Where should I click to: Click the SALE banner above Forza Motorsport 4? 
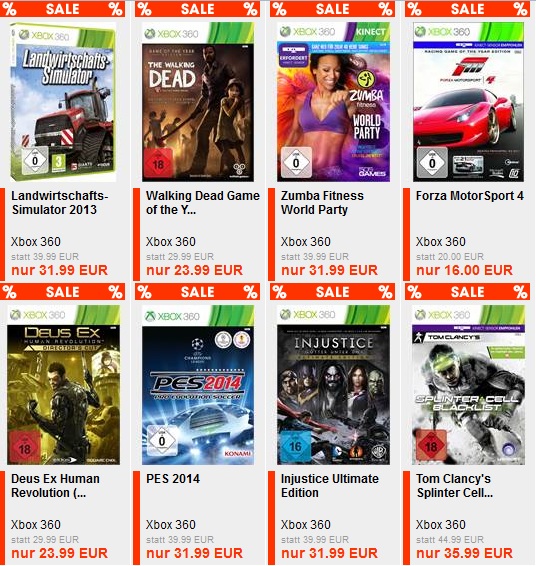click(x=467, y=9)
